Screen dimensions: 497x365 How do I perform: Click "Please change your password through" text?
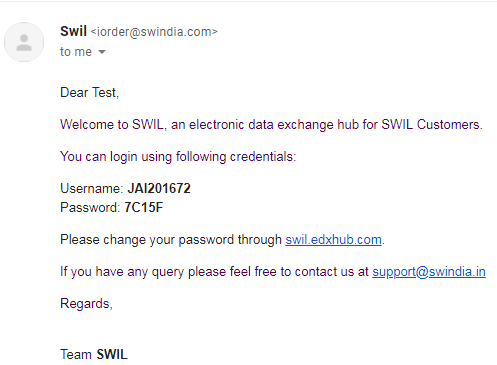tap(171, 240)
